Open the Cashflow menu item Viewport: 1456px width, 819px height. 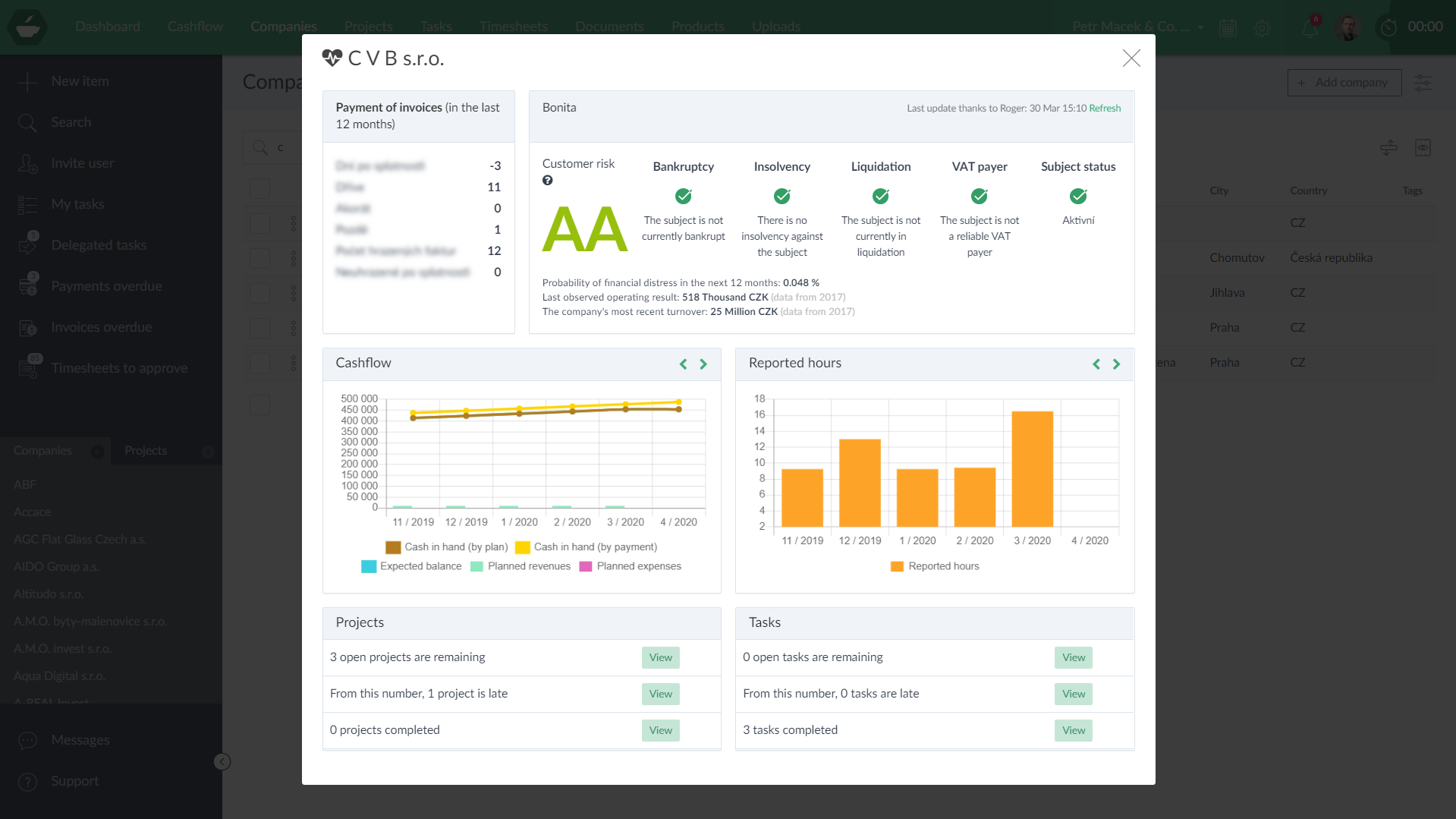[x=195, y=27]
